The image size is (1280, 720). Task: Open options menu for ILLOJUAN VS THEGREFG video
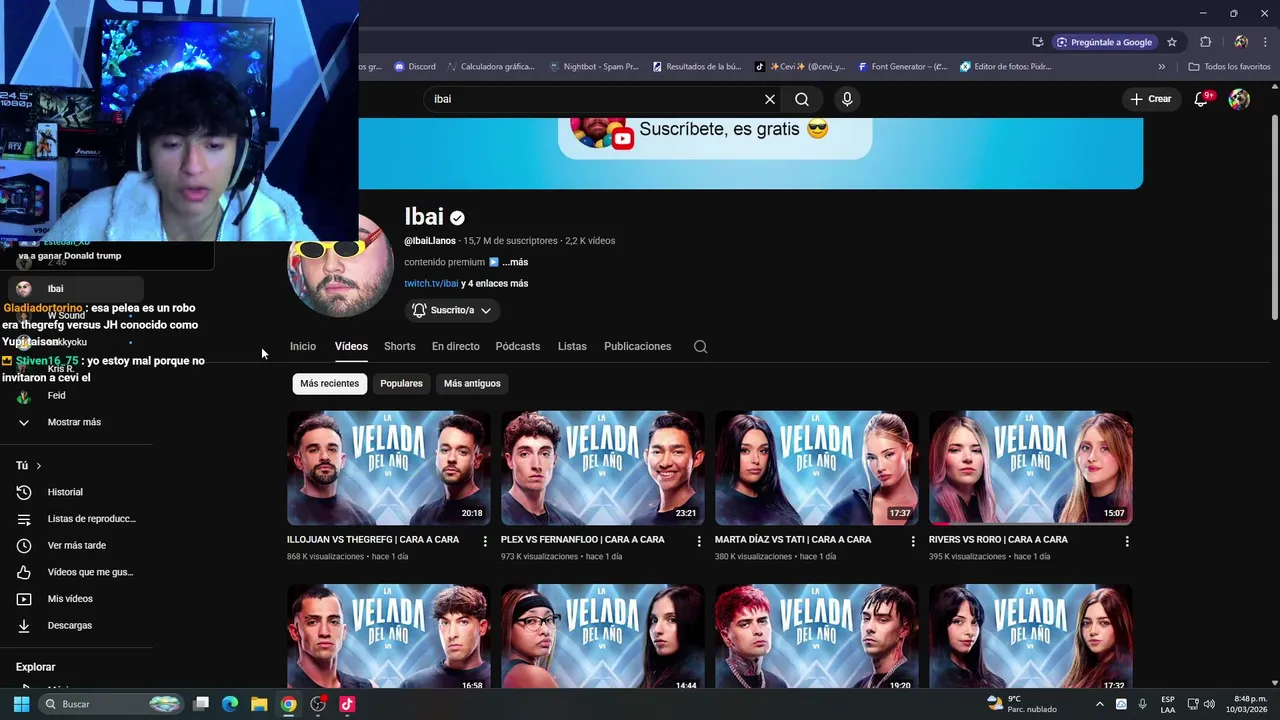point(485,541)
